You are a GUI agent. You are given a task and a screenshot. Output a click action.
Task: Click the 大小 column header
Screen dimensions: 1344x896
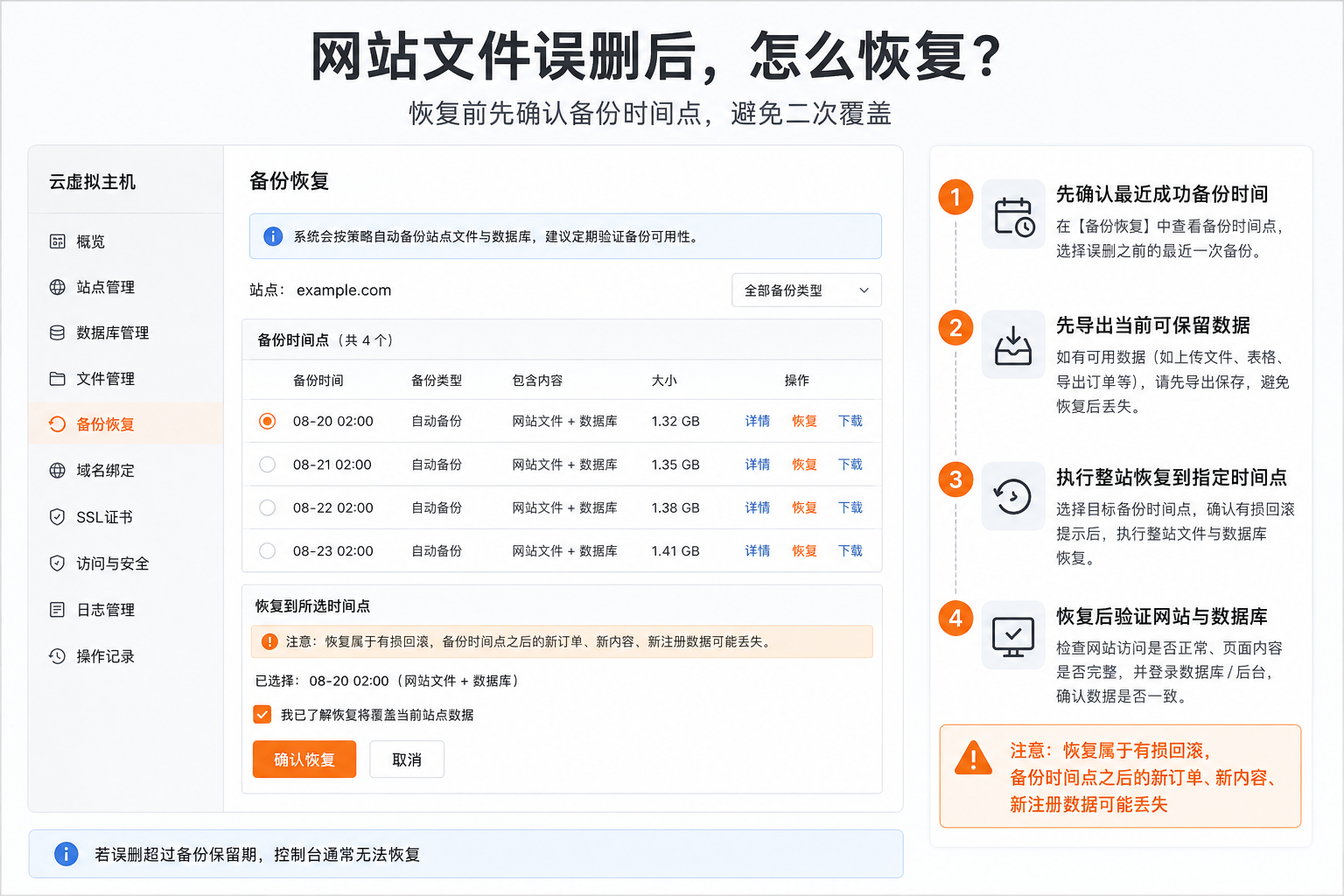click(x=664, y=381)
